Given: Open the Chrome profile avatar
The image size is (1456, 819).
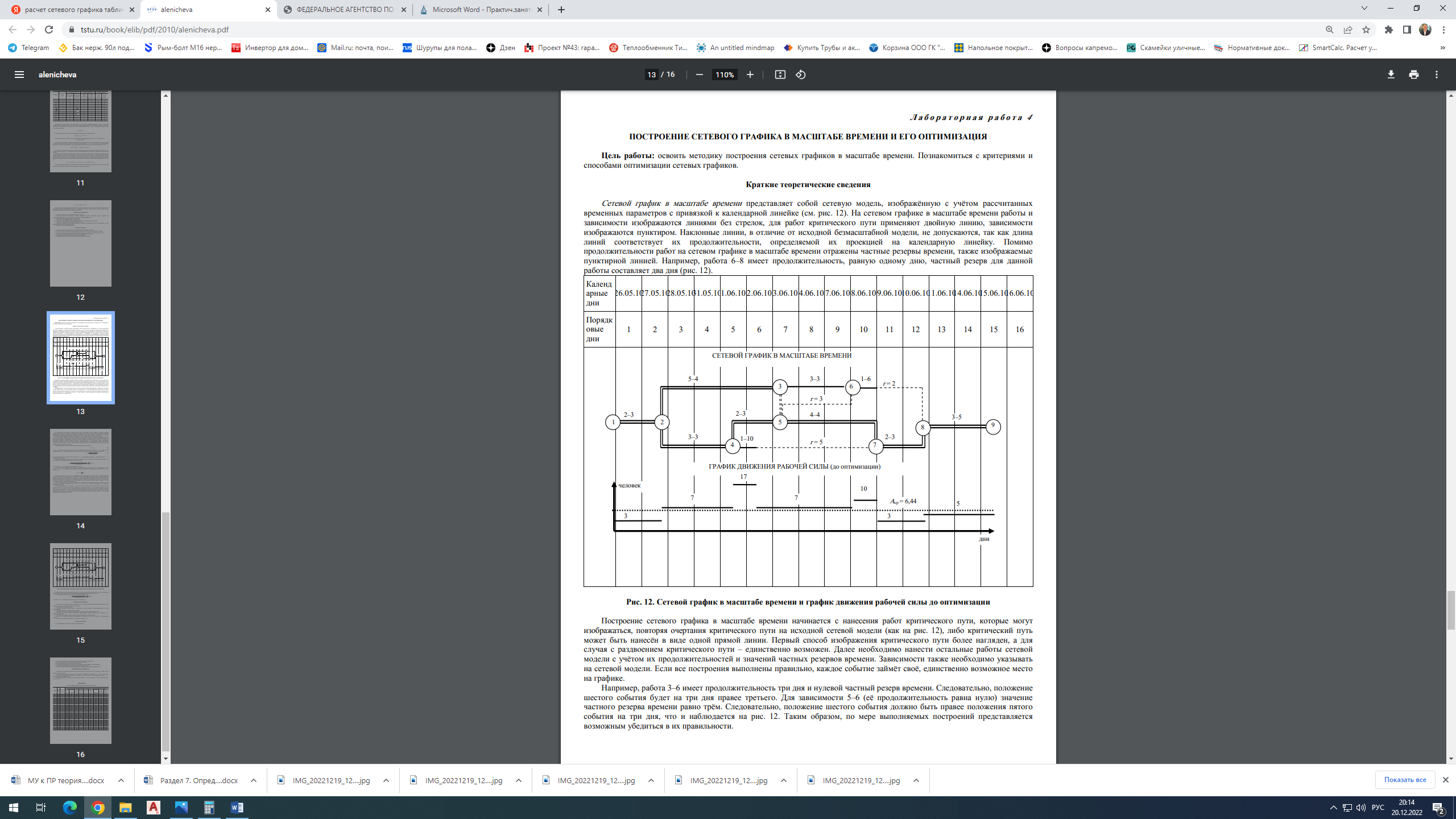Looking at the screenshot, I should (x=1425, y=30).
